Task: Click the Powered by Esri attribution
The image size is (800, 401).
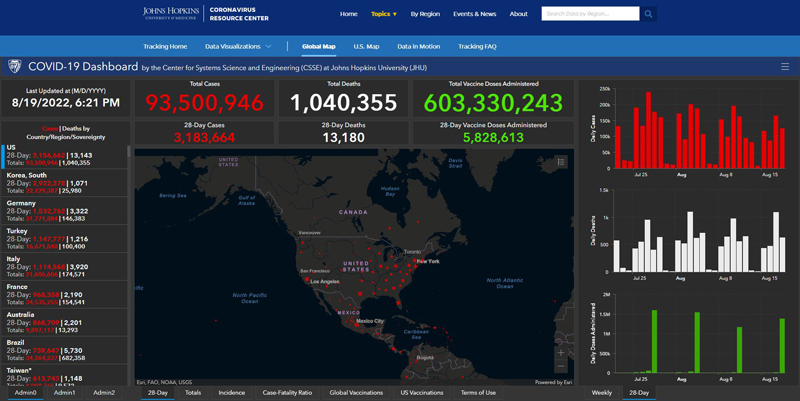Action: (554, 382)
